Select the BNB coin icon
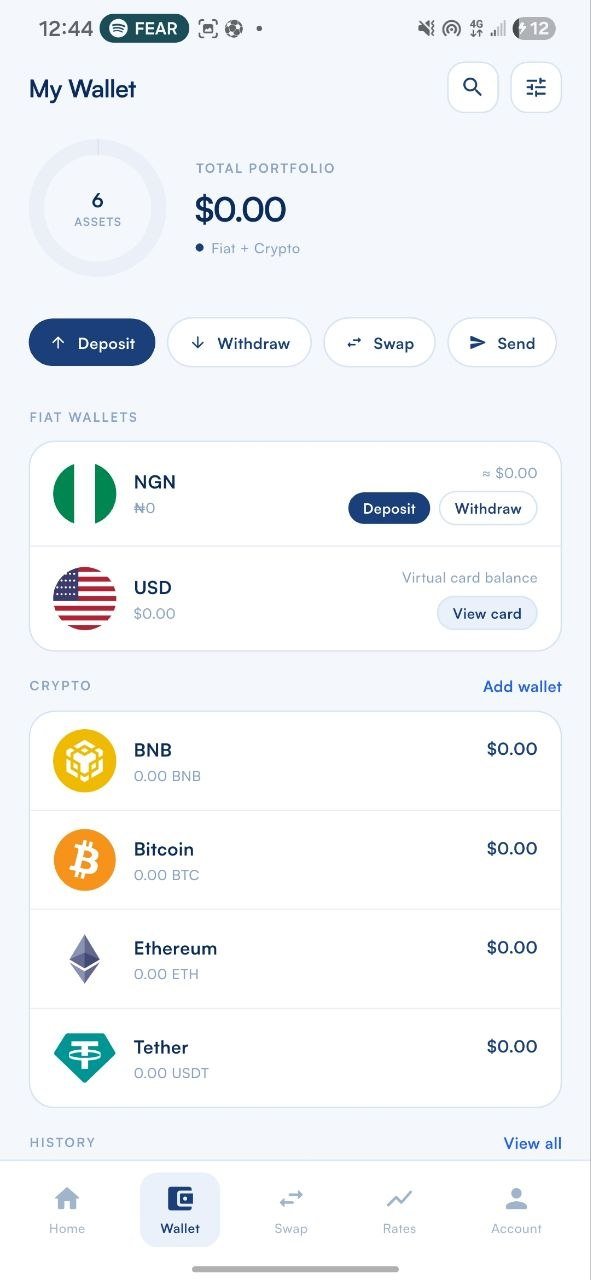 [84, 760]
